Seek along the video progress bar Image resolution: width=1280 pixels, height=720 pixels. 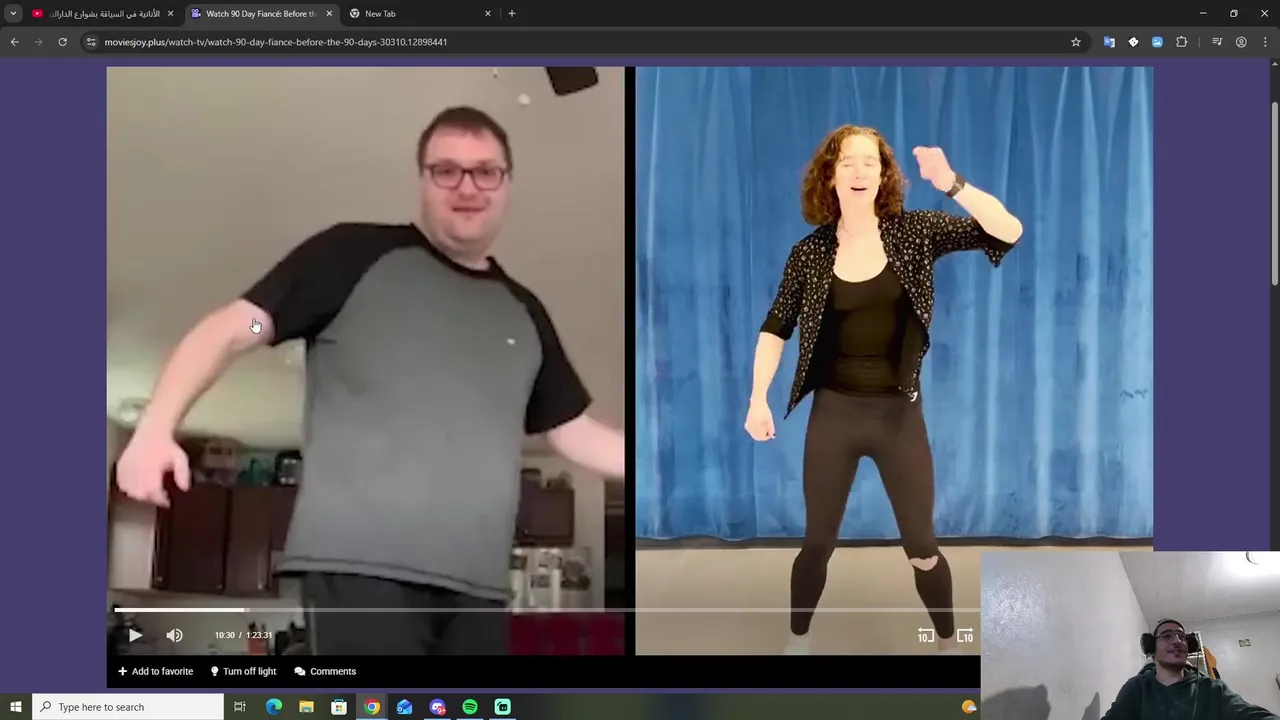click(547, 609)
